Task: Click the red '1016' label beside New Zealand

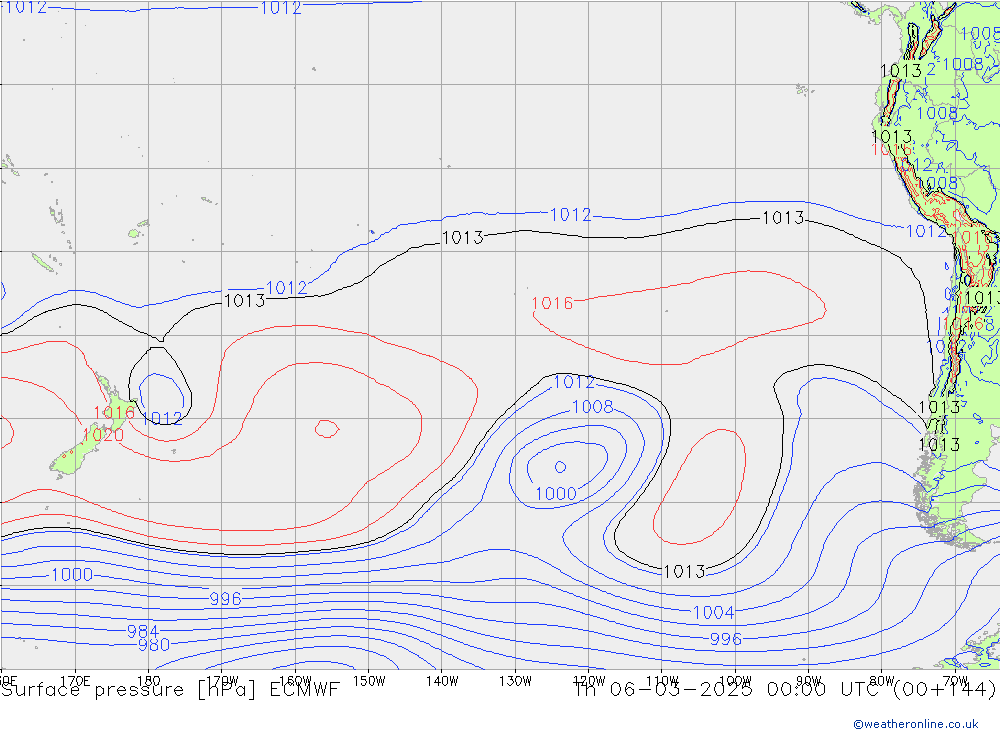Action: coord(114,413)
